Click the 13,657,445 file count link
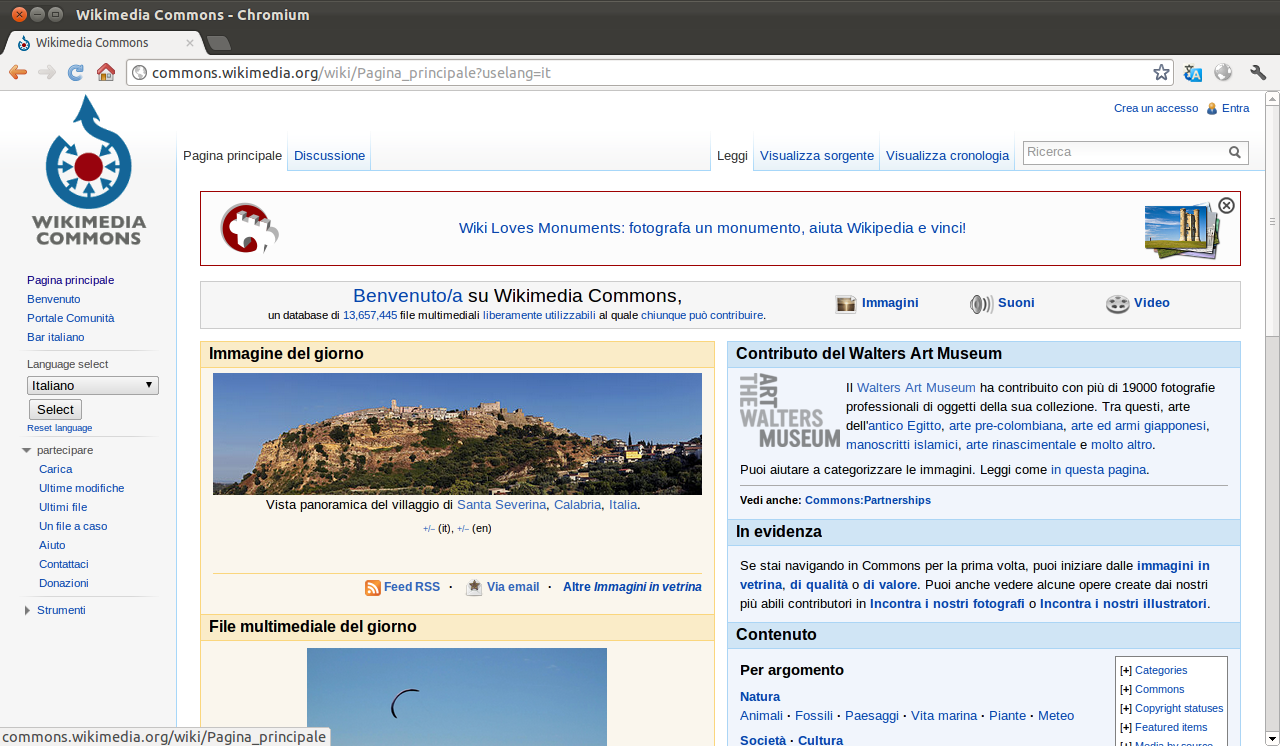 tap(370, 315)
